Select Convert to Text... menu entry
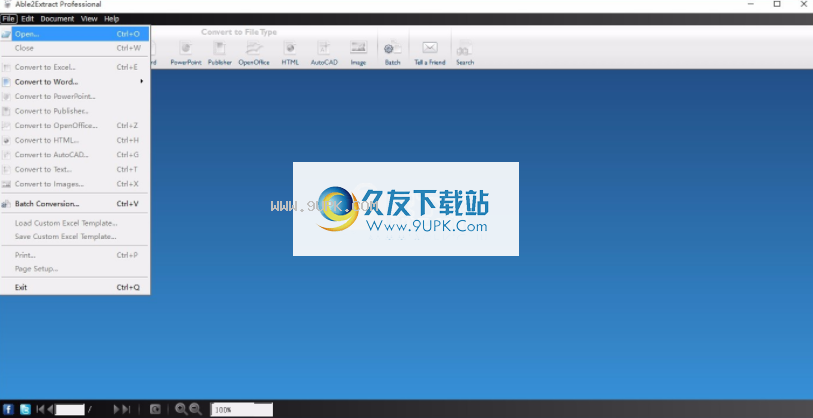This screenshot has width=813, height=418. point(75,169)
